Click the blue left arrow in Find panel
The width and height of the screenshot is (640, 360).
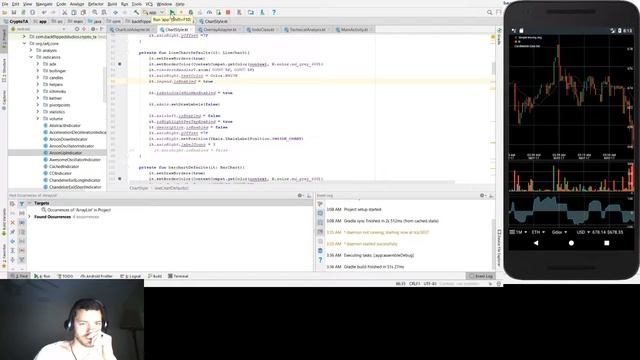[12, 241]
